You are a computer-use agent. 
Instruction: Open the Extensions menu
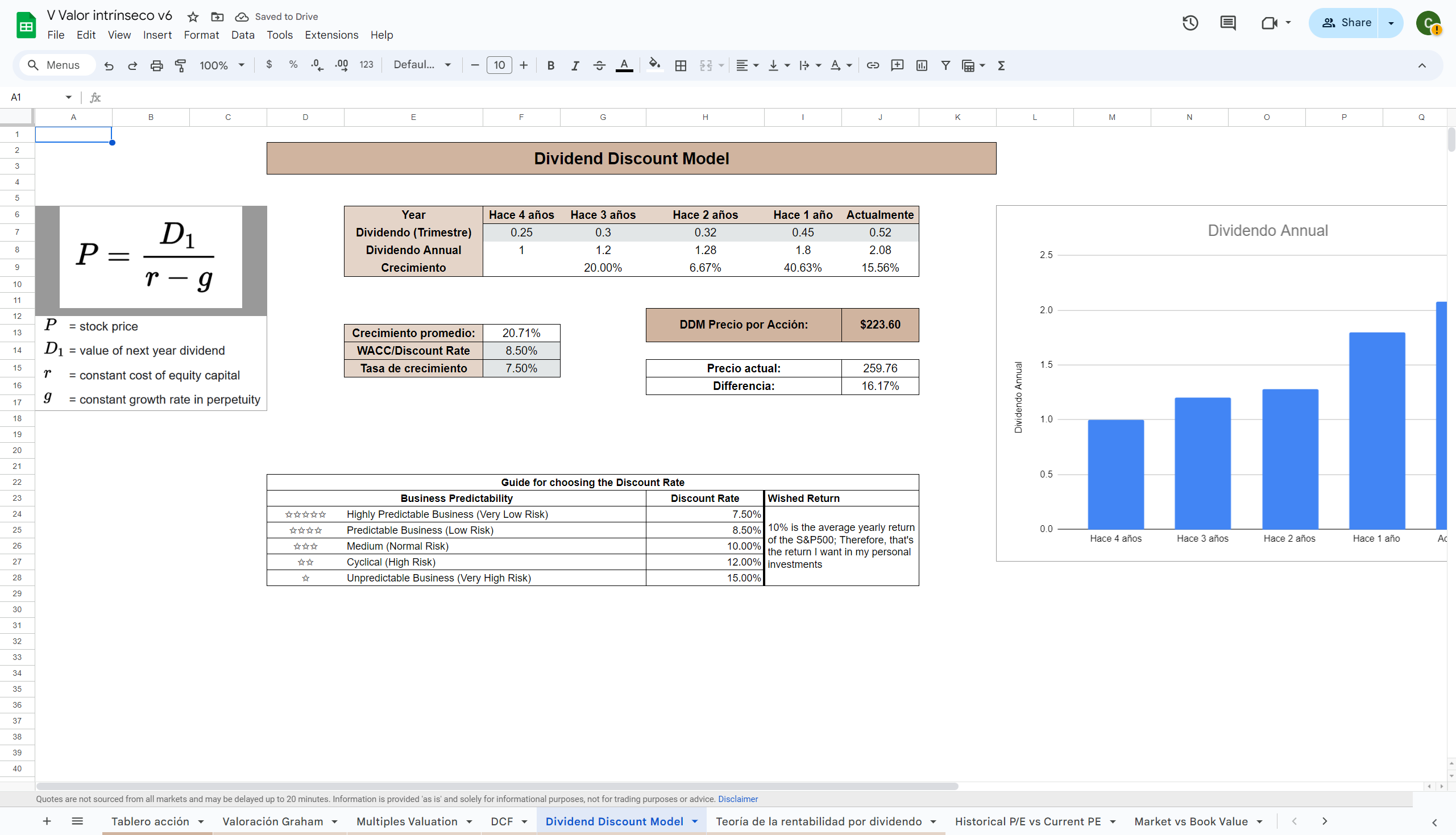click(331, 35)
